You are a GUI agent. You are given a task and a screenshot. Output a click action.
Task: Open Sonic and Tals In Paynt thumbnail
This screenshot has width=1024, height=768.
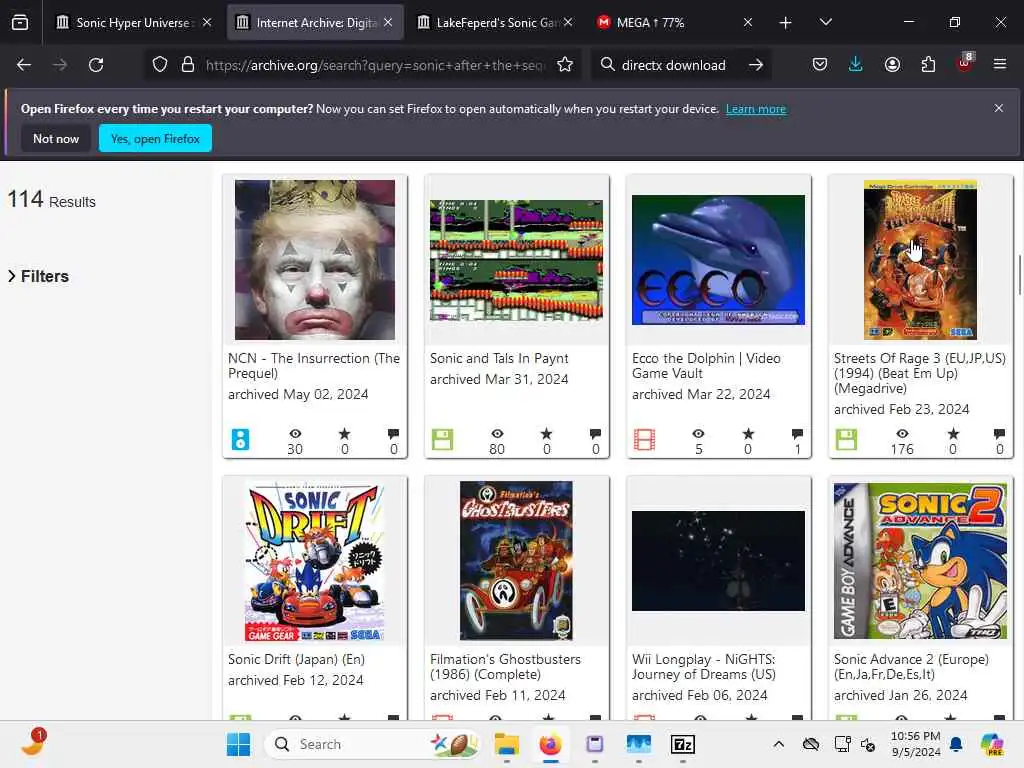coord(517,260)
